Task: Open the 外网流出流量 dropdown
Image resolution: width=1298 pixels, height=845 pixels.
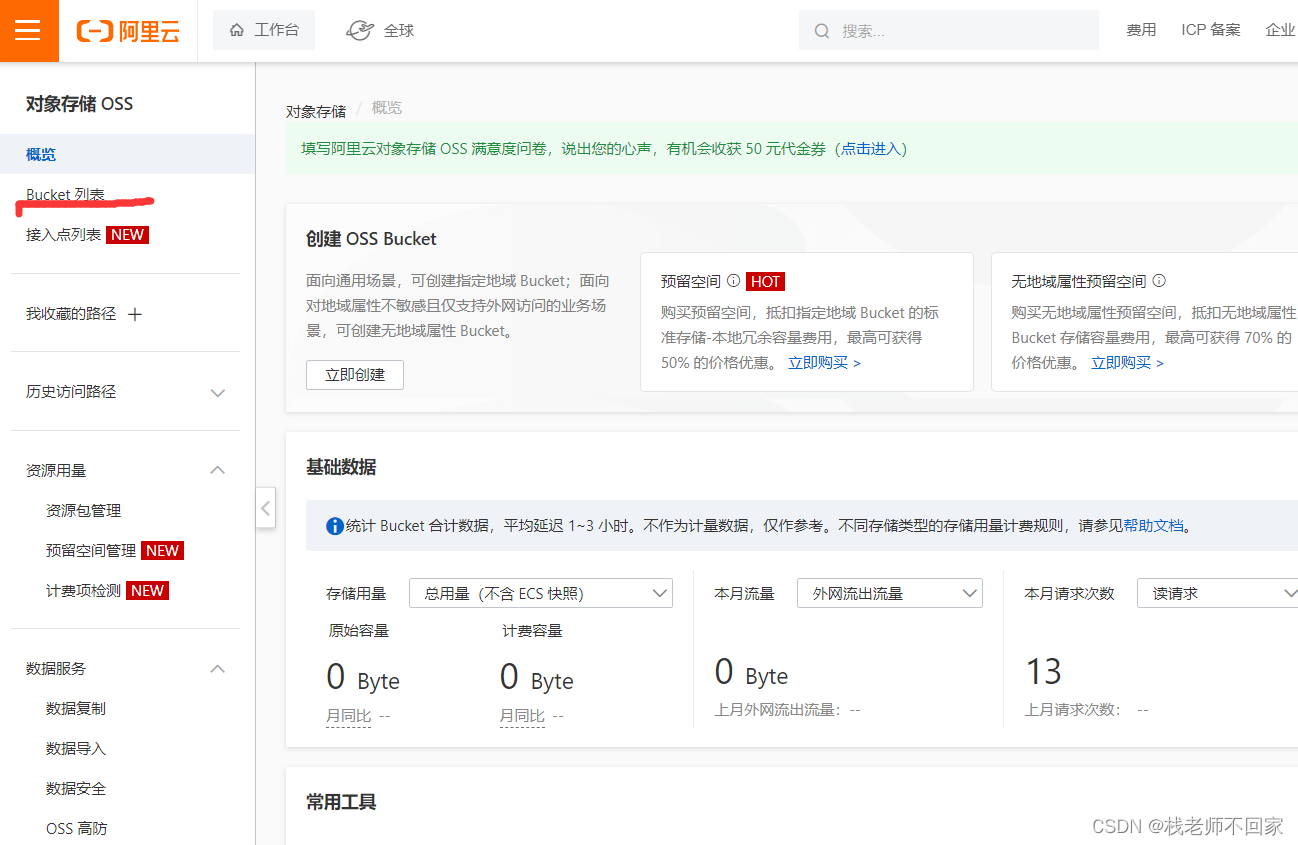Action: (x=890, y=593)
